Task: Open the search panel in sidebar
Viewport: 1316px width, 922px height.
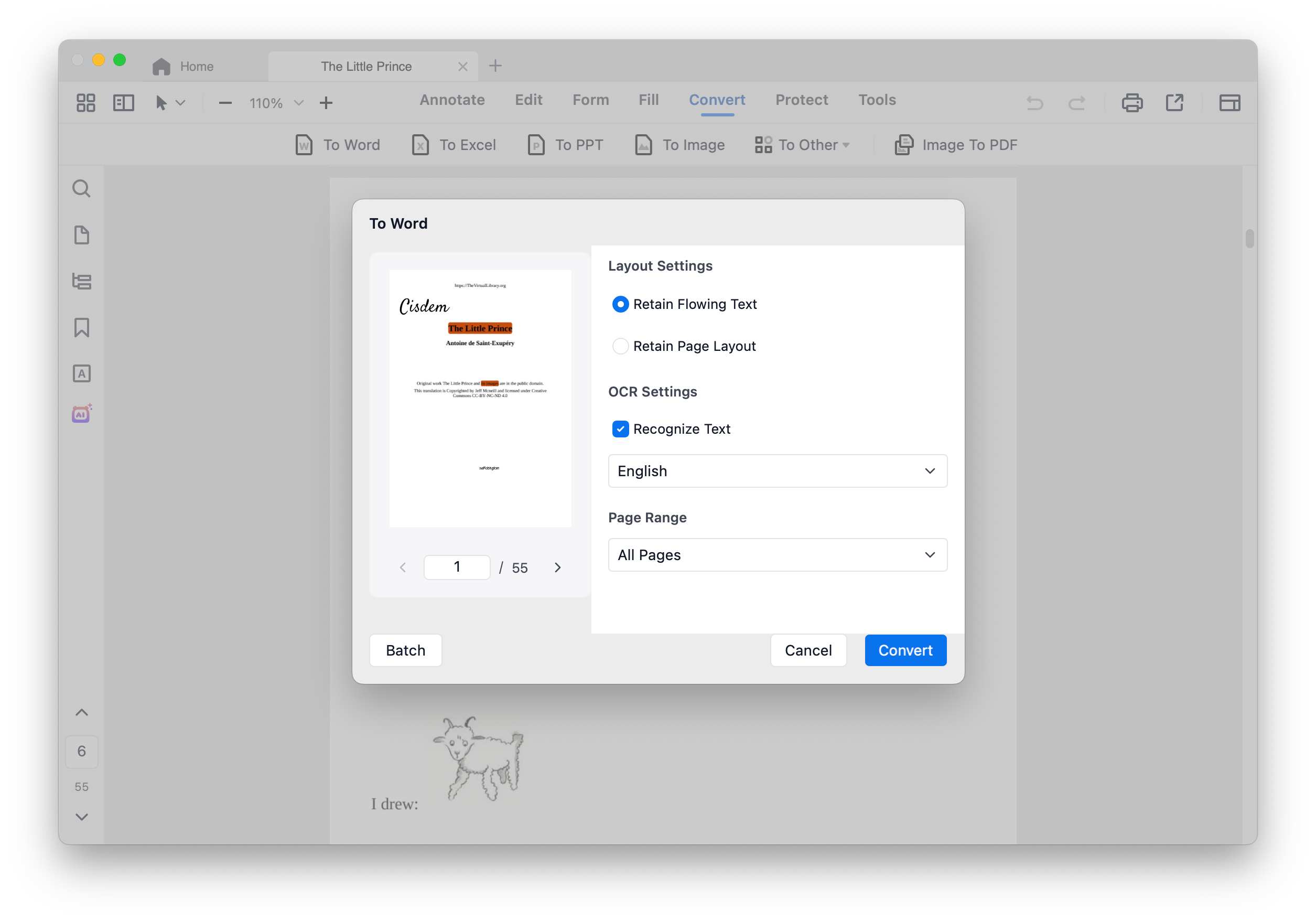Action: [x=81, y=188]
